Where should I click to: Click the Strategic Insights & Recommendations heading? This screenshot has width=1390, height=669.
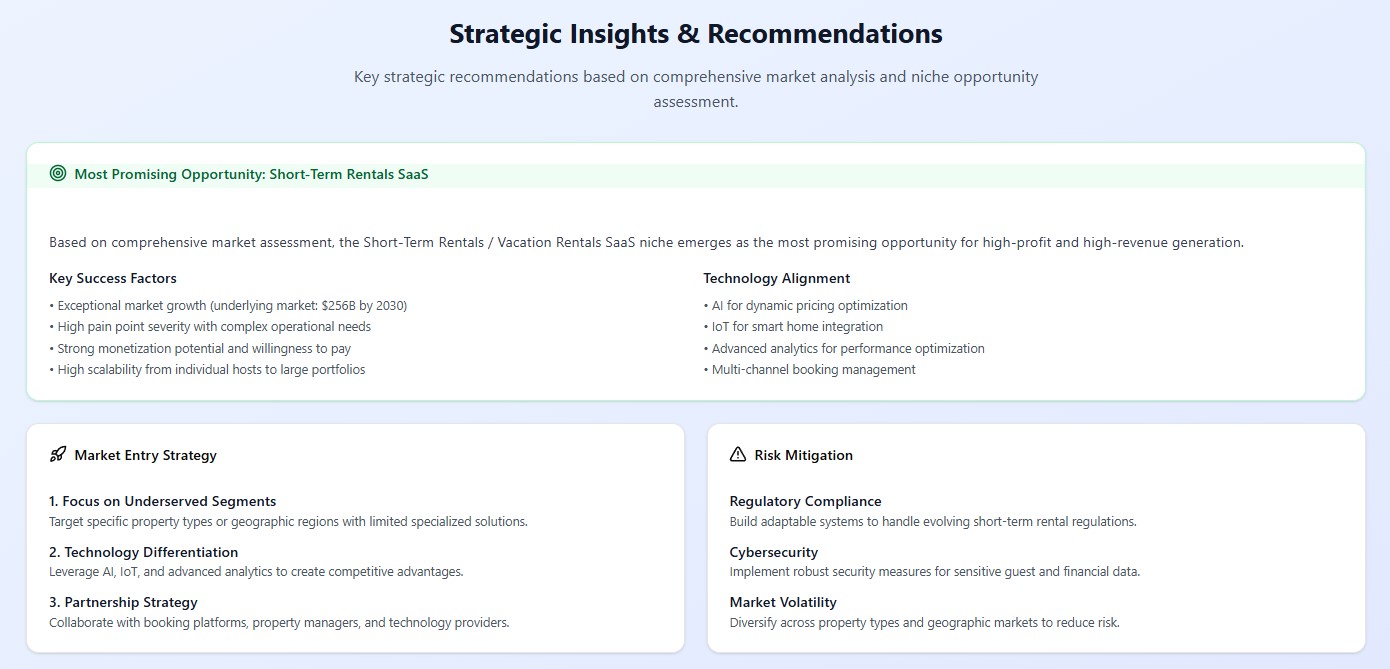pos(695,33)
